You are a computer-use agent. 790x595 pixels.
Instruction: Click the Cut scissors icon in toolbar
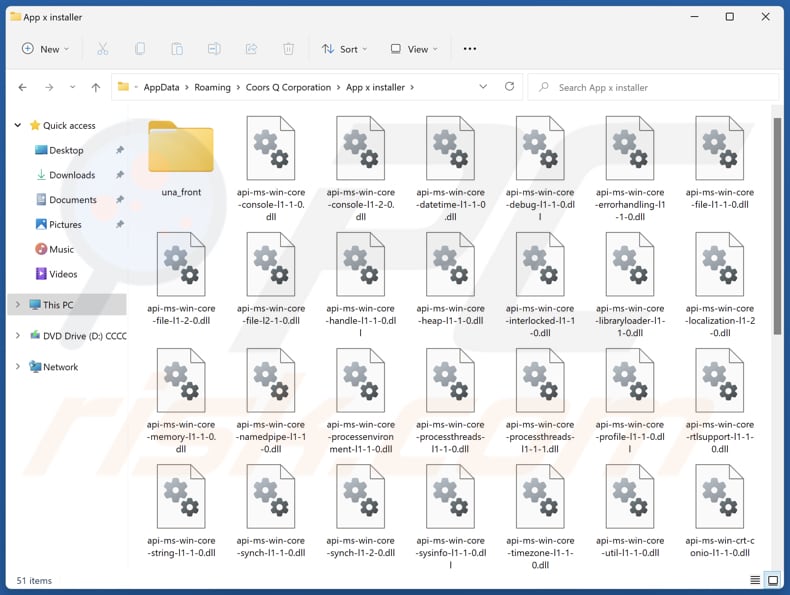[103, 49]
